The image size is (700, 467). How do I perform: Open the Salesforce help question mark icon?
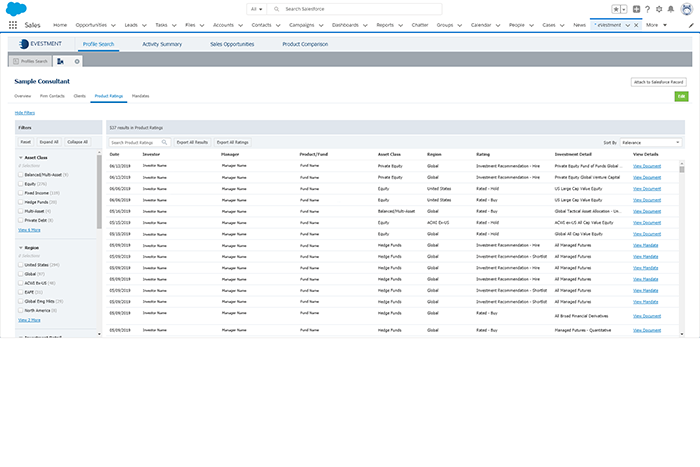click(x=647, y=8)
